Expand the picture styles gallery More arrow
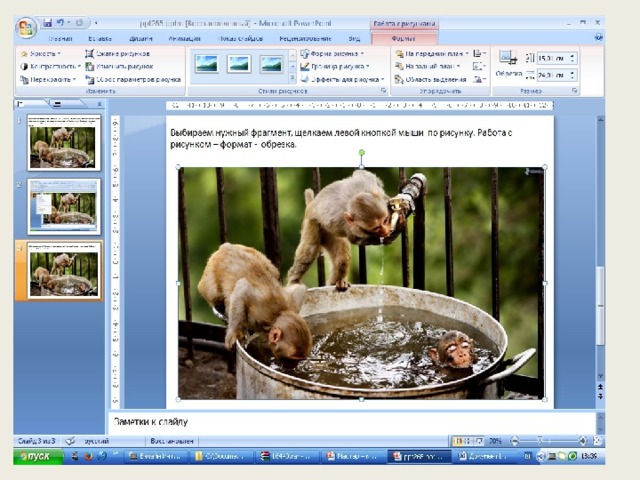640x480 pixels. (292, 78)
